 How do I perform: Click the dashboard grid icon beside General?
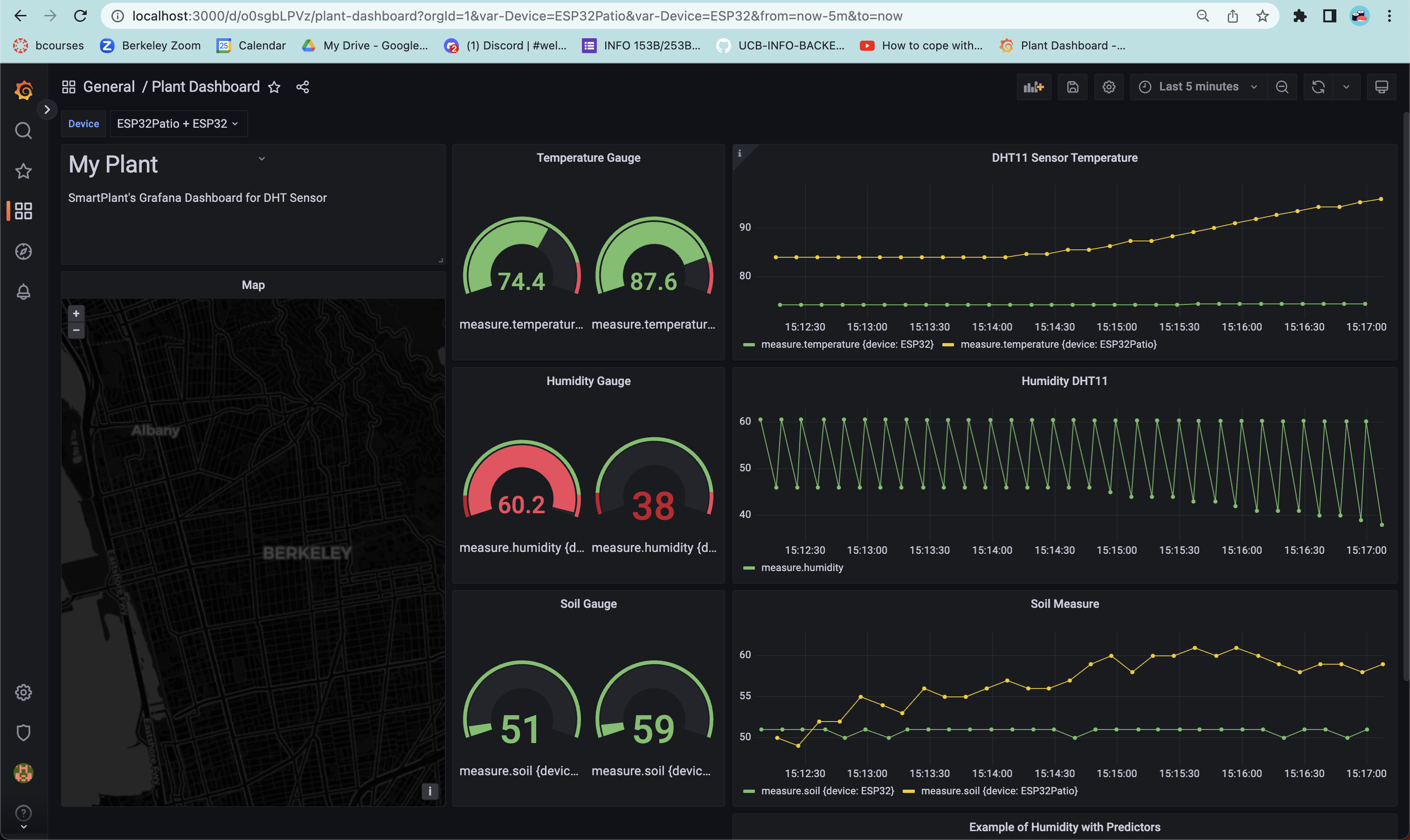point(69,87)
